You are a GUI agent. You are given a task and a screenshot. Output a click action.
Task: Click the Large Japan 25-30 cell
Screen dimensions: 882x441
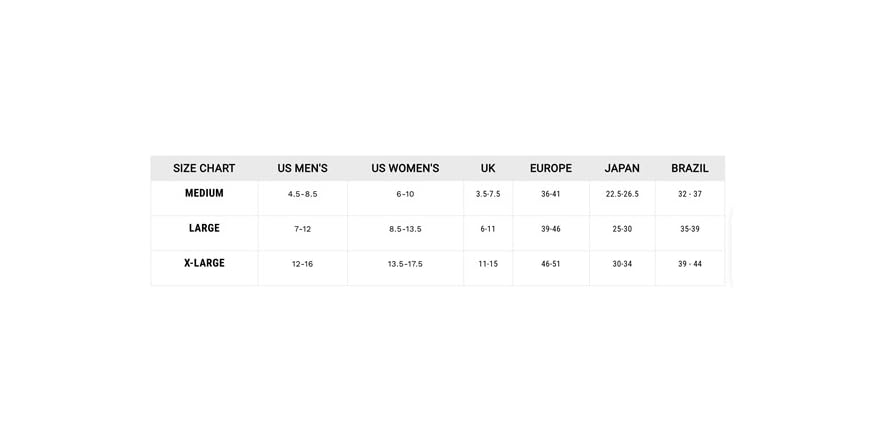coord(622,229)
